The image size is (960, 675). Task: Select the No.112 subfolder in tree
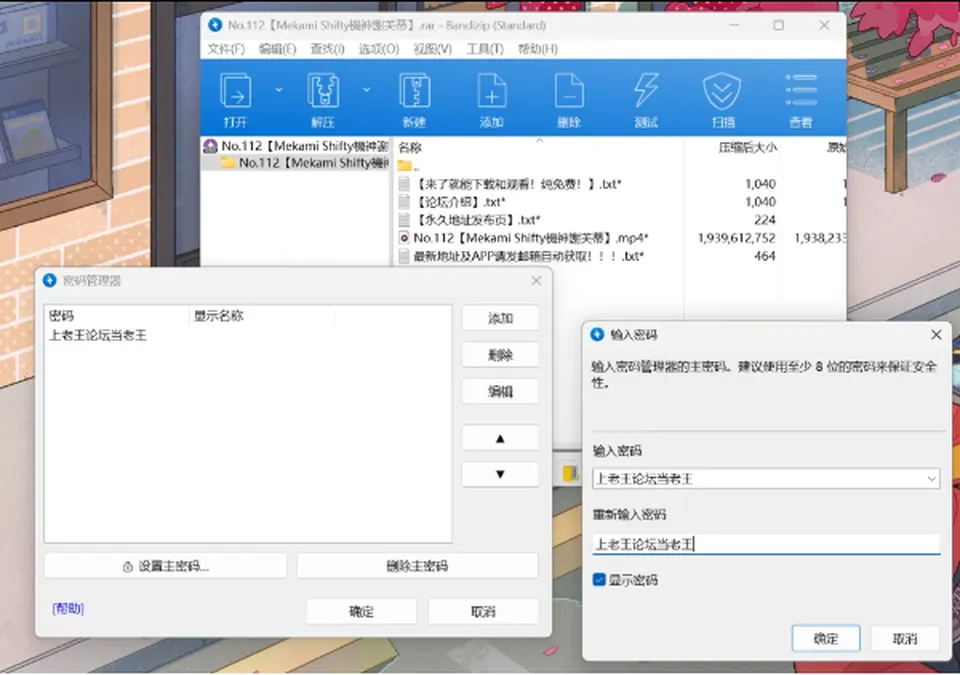click(x=305, y=163)
